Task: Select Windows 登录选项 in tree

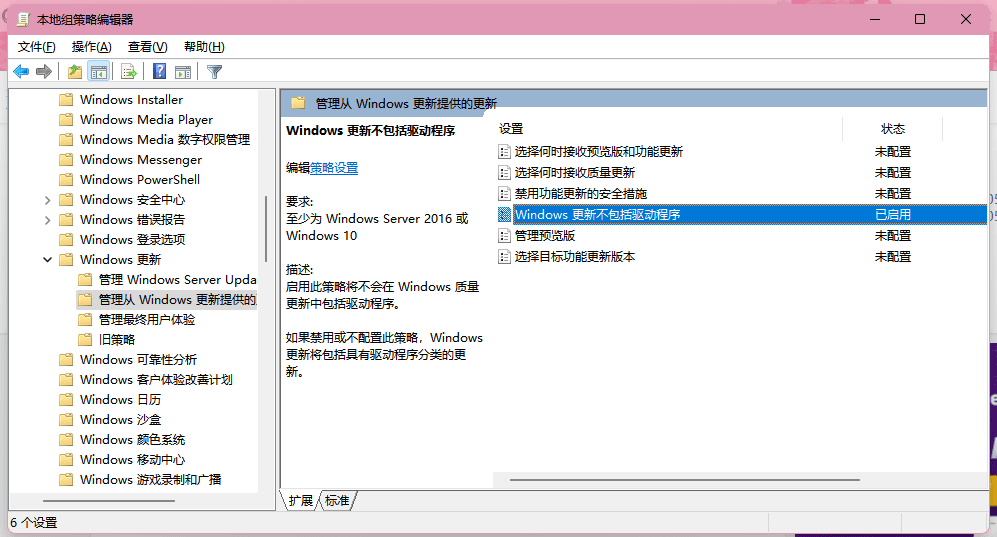Action: coord(132,240)
